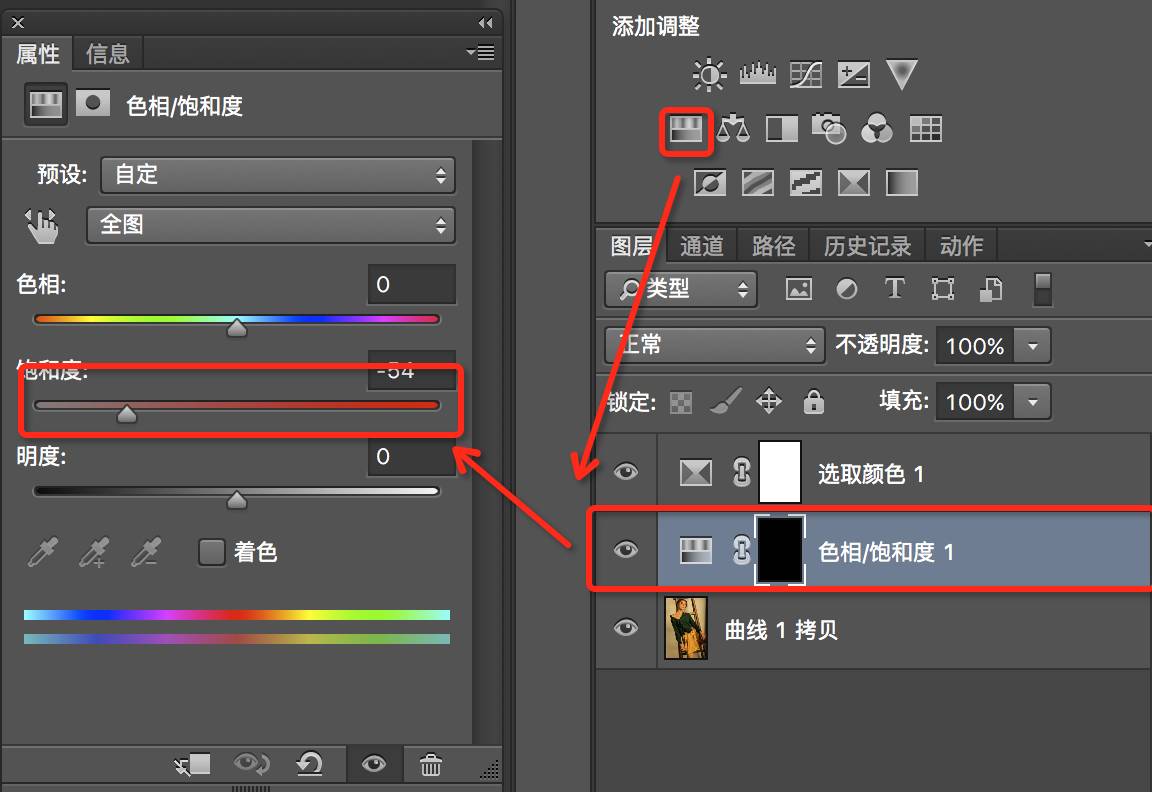Screen dimensions: 1152x792
Task: Click the first eyedropper tool
Action: (x=43, y=552)
